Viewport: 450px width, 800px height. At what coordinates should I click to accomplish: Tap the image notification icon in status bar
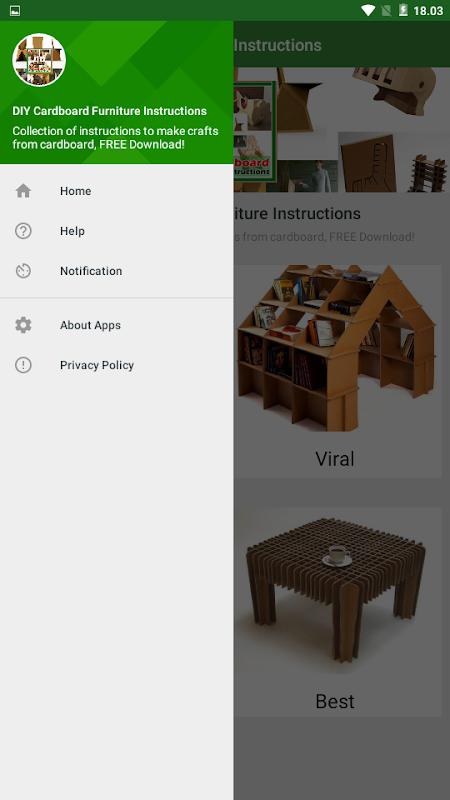point(15,10)
